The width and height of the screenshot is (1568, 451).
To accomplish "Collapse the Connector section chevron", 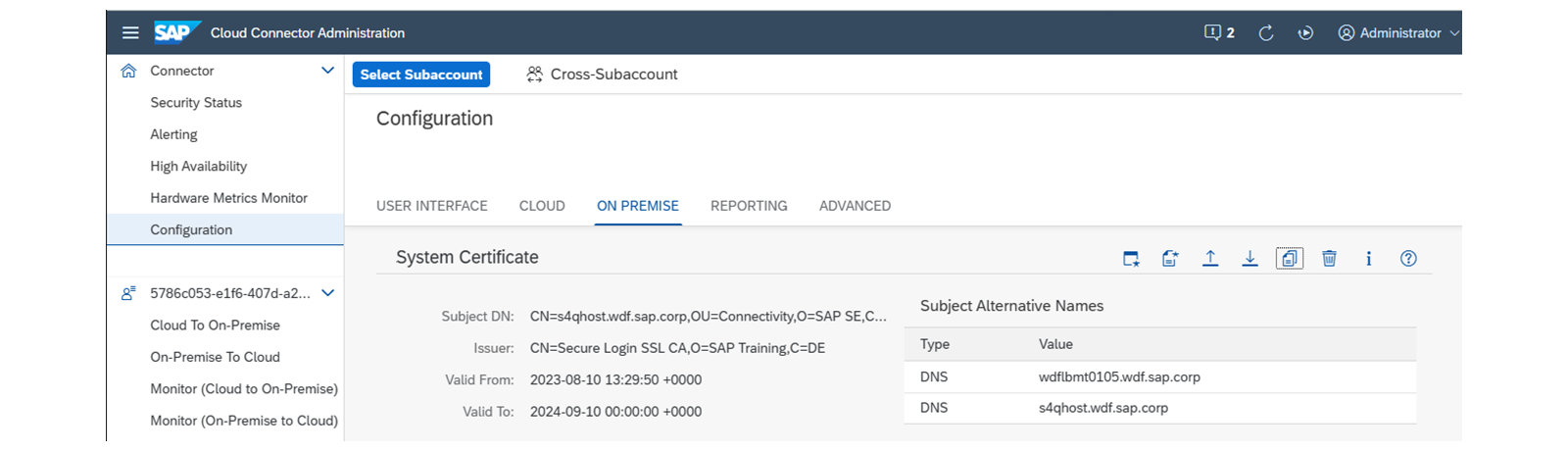I will pos(327,71).
